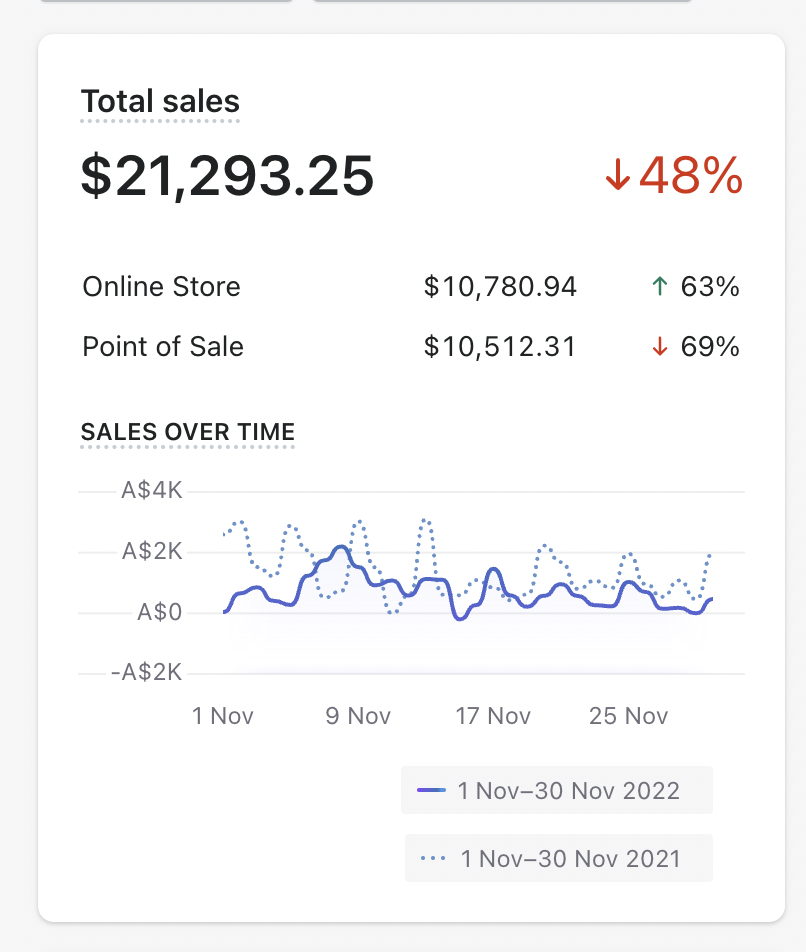Click the solid line swatch in 2022 legend

pyautogui.click(x=431, y=791)
